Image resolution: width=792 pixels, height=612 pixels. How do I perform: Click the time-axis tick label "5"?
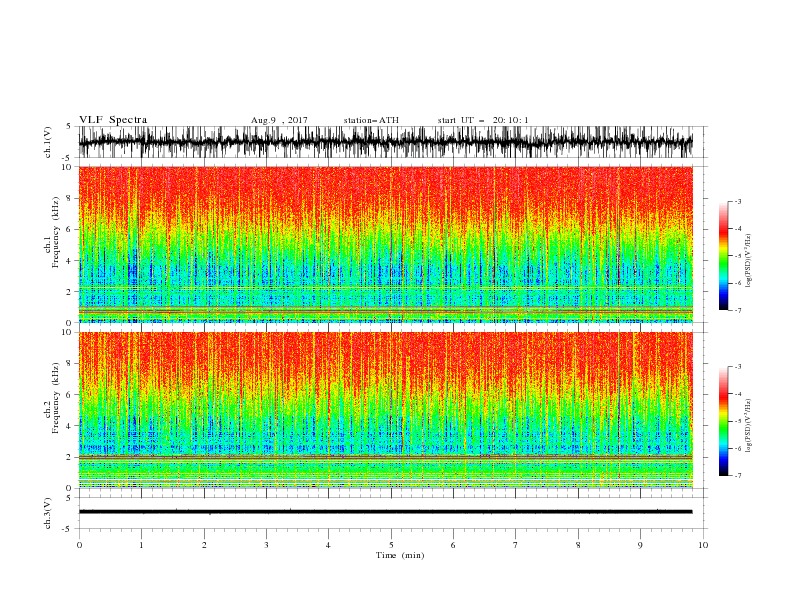pos(391,545)
